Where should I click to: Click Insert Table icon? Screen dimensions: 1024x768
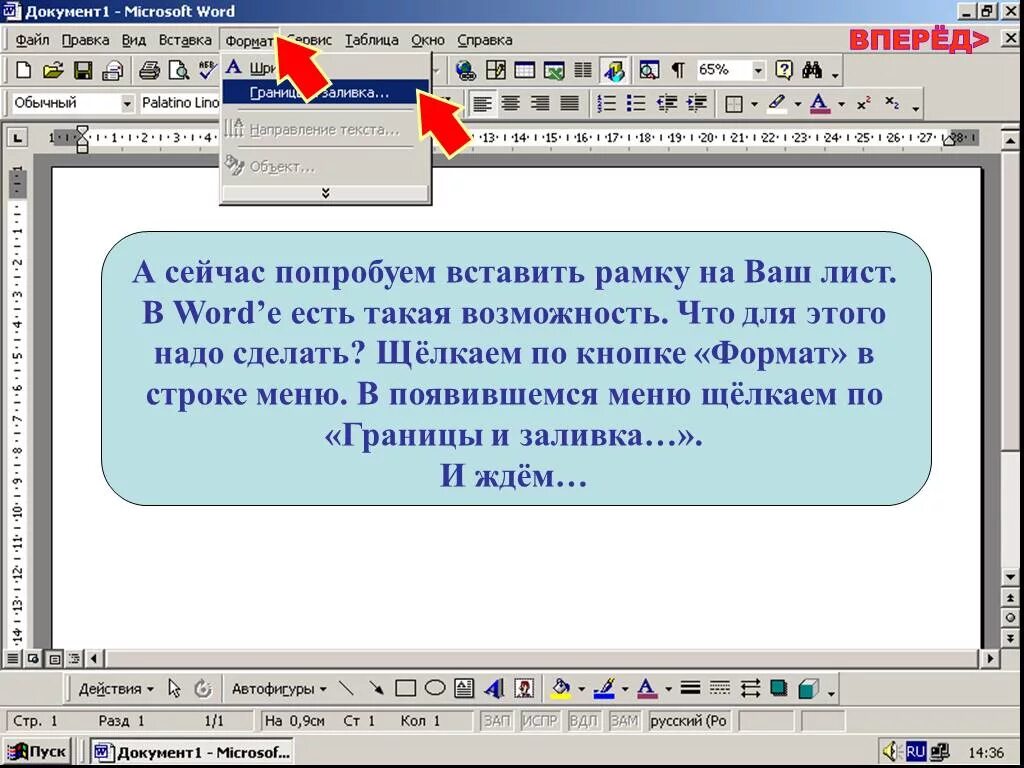(x=524, y=70)
